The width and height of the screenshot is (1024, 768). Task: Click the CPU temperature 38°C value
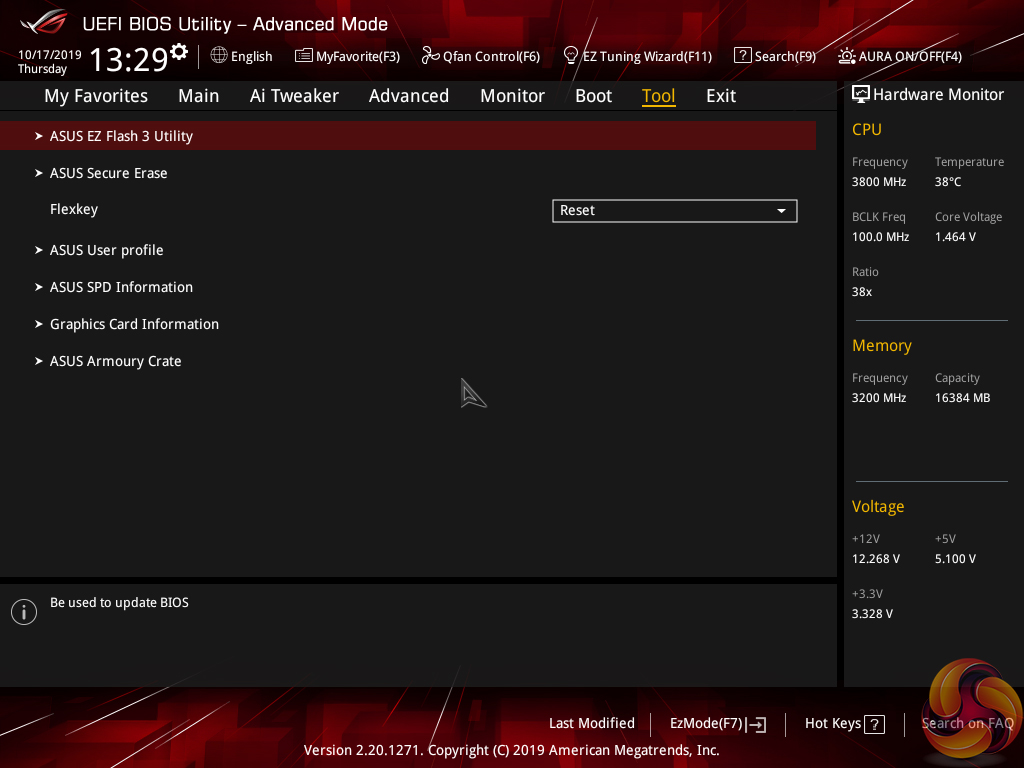(x=948, y=182)
